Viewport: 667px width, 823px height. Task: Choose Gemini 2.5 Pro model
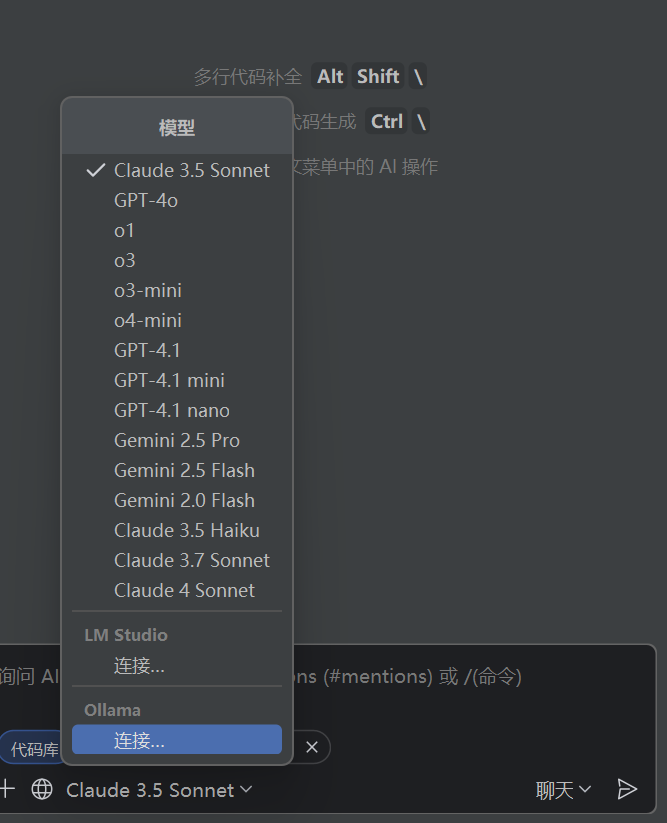pyautogui.click(x=177, y=441)
